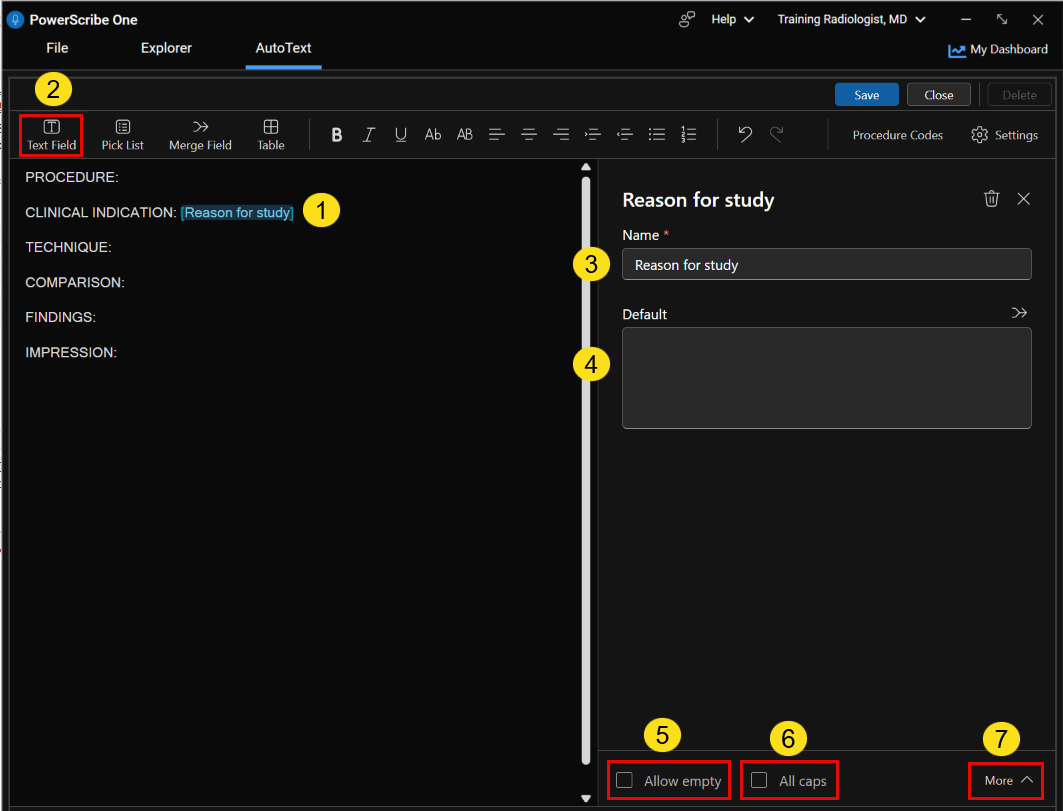Align text left
The image size is (1063, 811).
496,135
